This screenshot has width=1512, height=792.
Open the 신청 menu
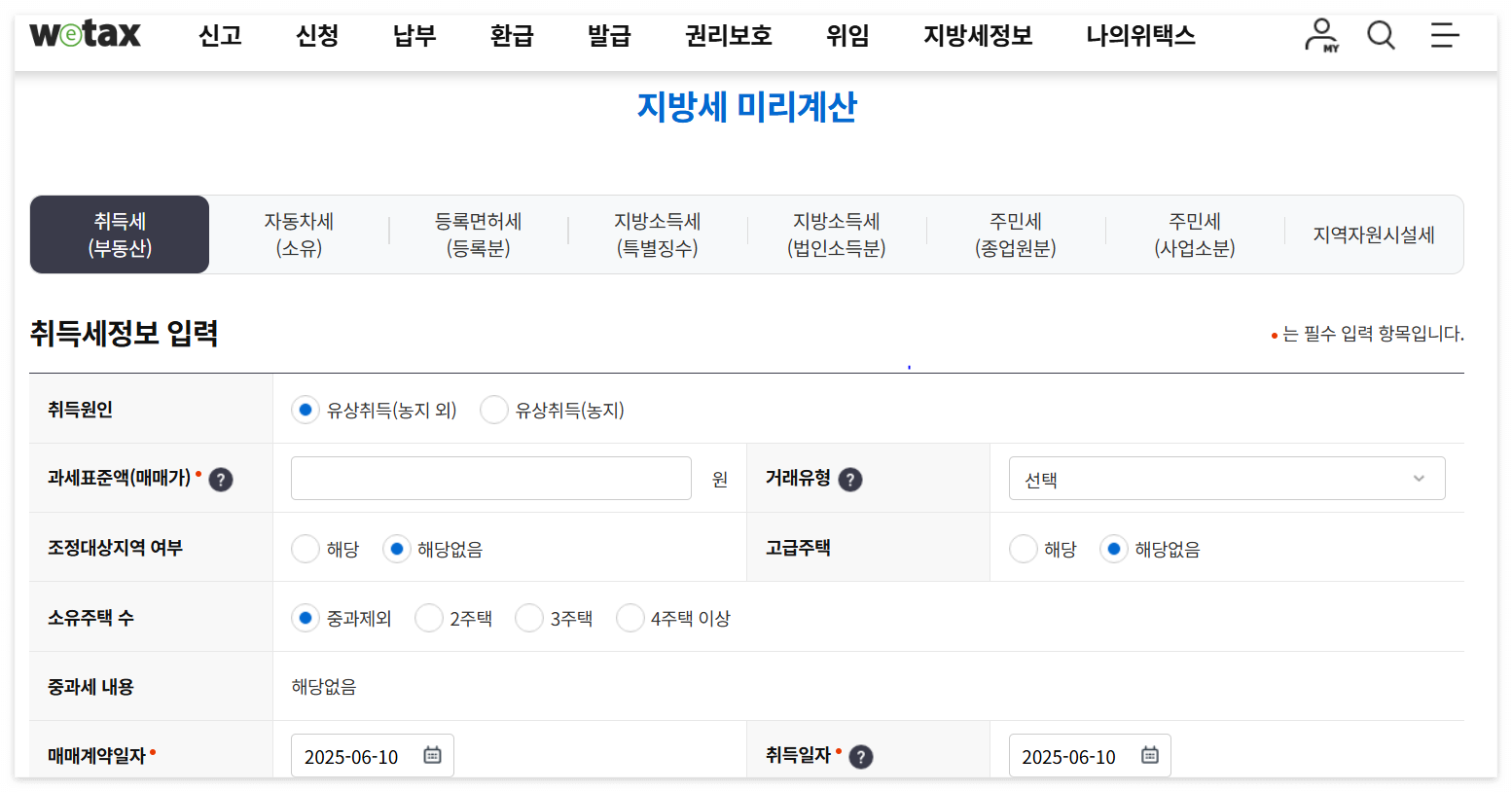pos(317,36)
